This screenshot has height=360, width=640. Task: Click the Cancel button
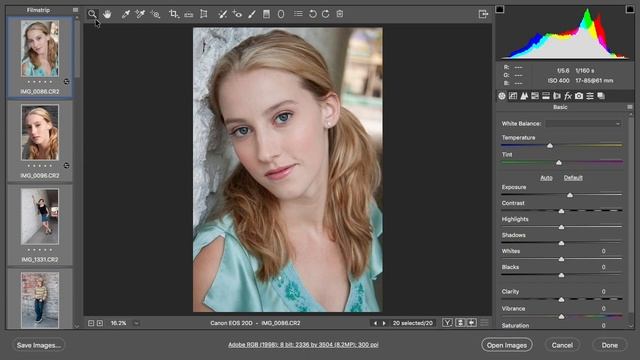click(x=562, y=345)
